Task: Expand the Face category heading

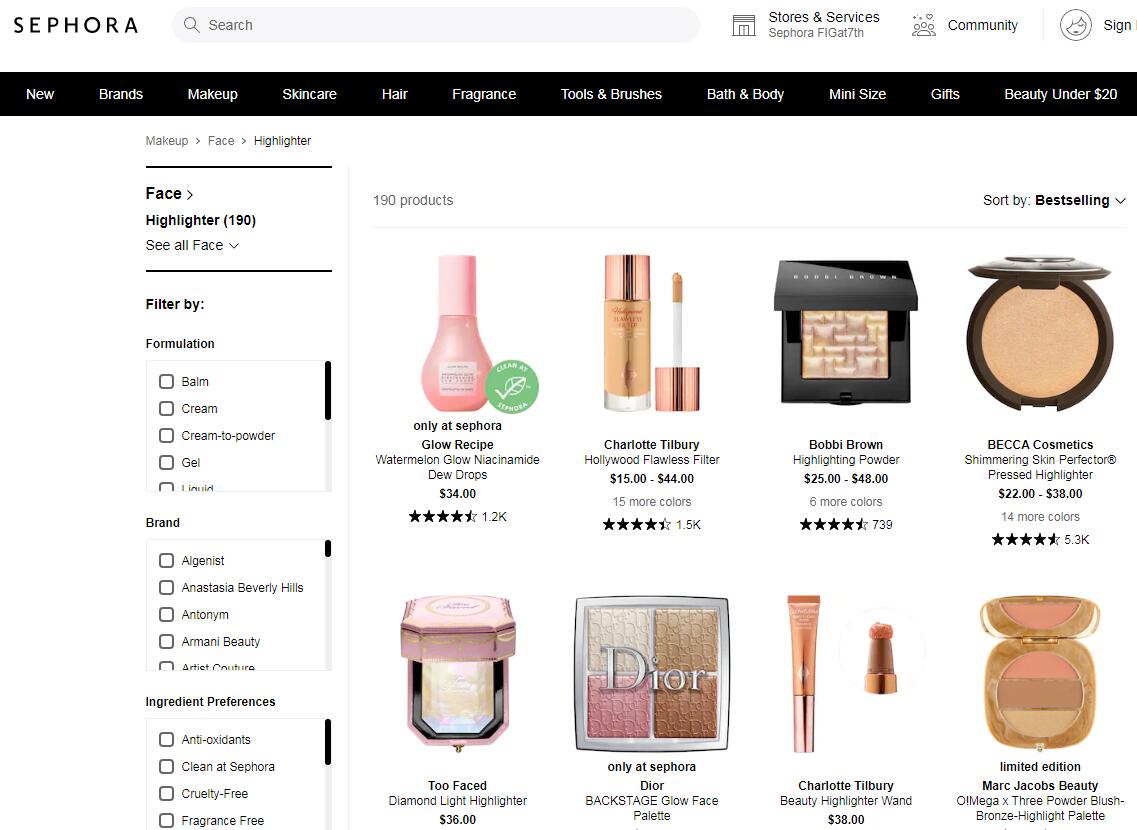Action: tap(169, 194)
